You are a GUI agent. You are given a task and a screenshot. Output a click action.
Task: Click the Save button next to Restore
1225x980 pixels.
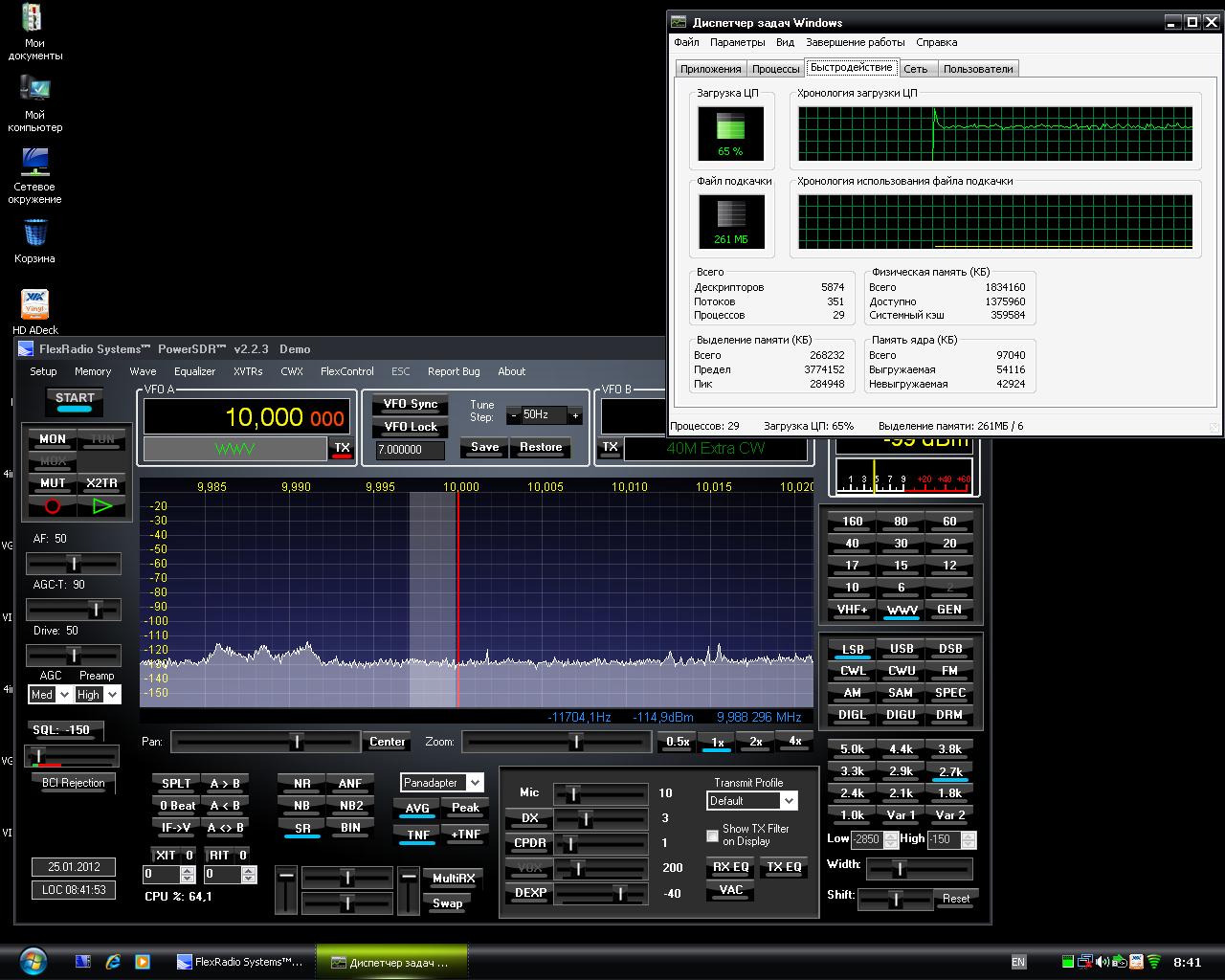pos(485,447)
